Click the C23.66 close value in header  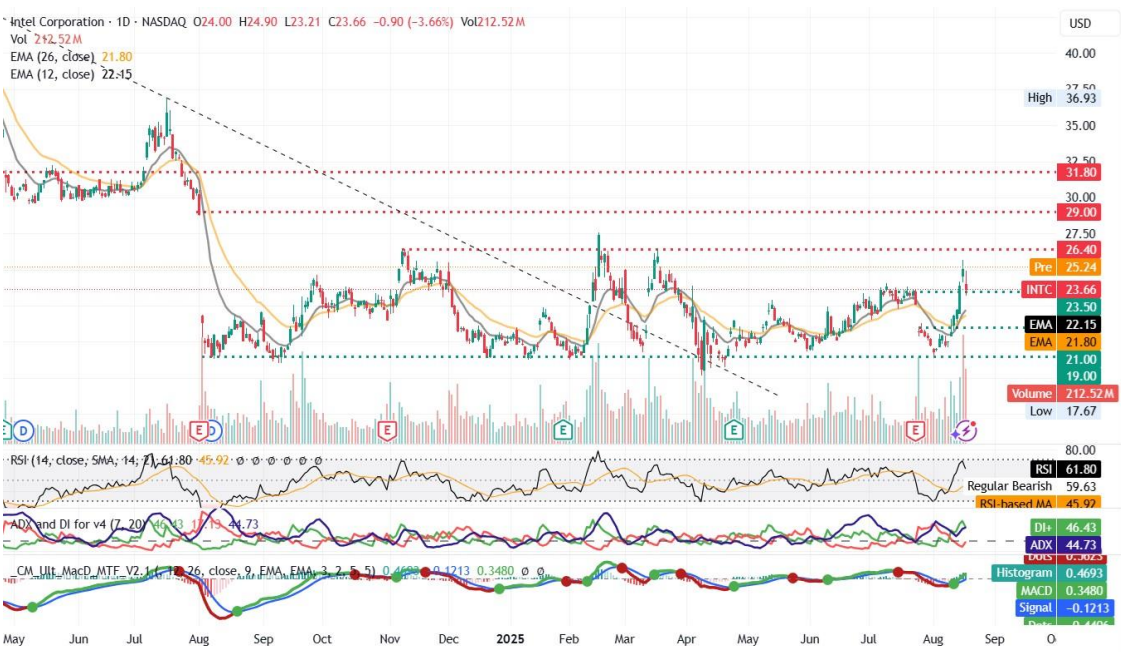click(x=347, y=22)
